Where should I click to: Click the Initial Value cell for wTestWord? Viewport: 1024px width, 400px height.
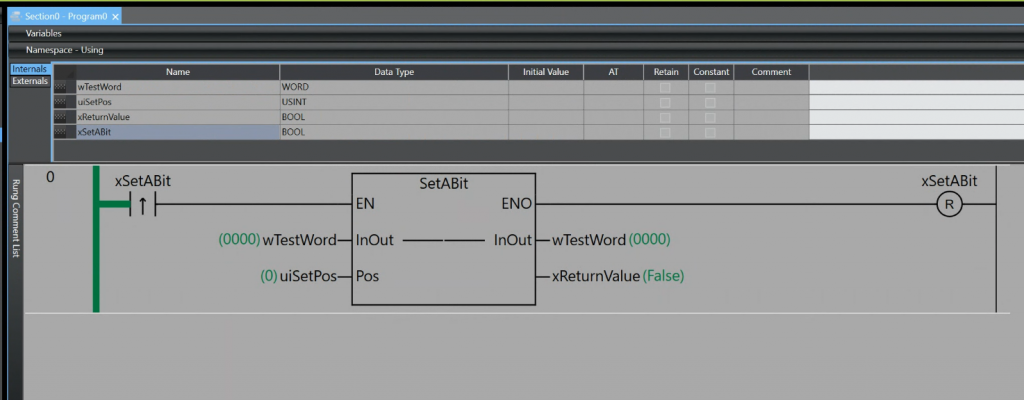click(x=545, y=87)
